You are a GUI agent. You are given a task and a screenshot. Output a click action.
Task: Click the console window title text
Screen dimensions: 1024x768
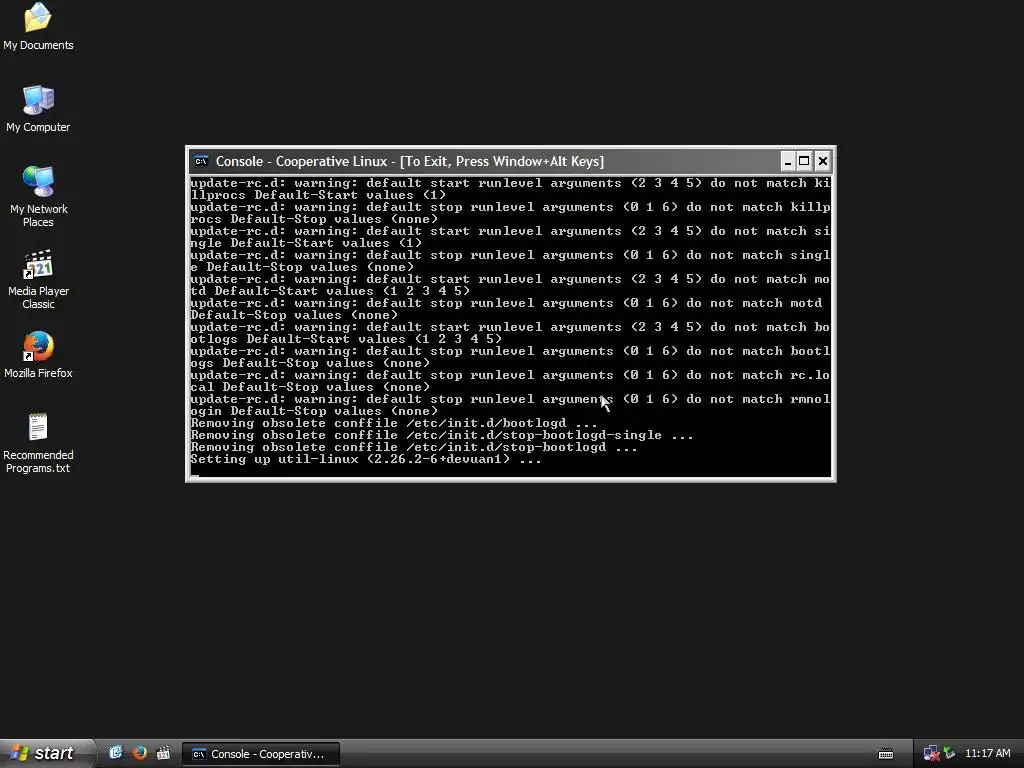tap(409, 161)
